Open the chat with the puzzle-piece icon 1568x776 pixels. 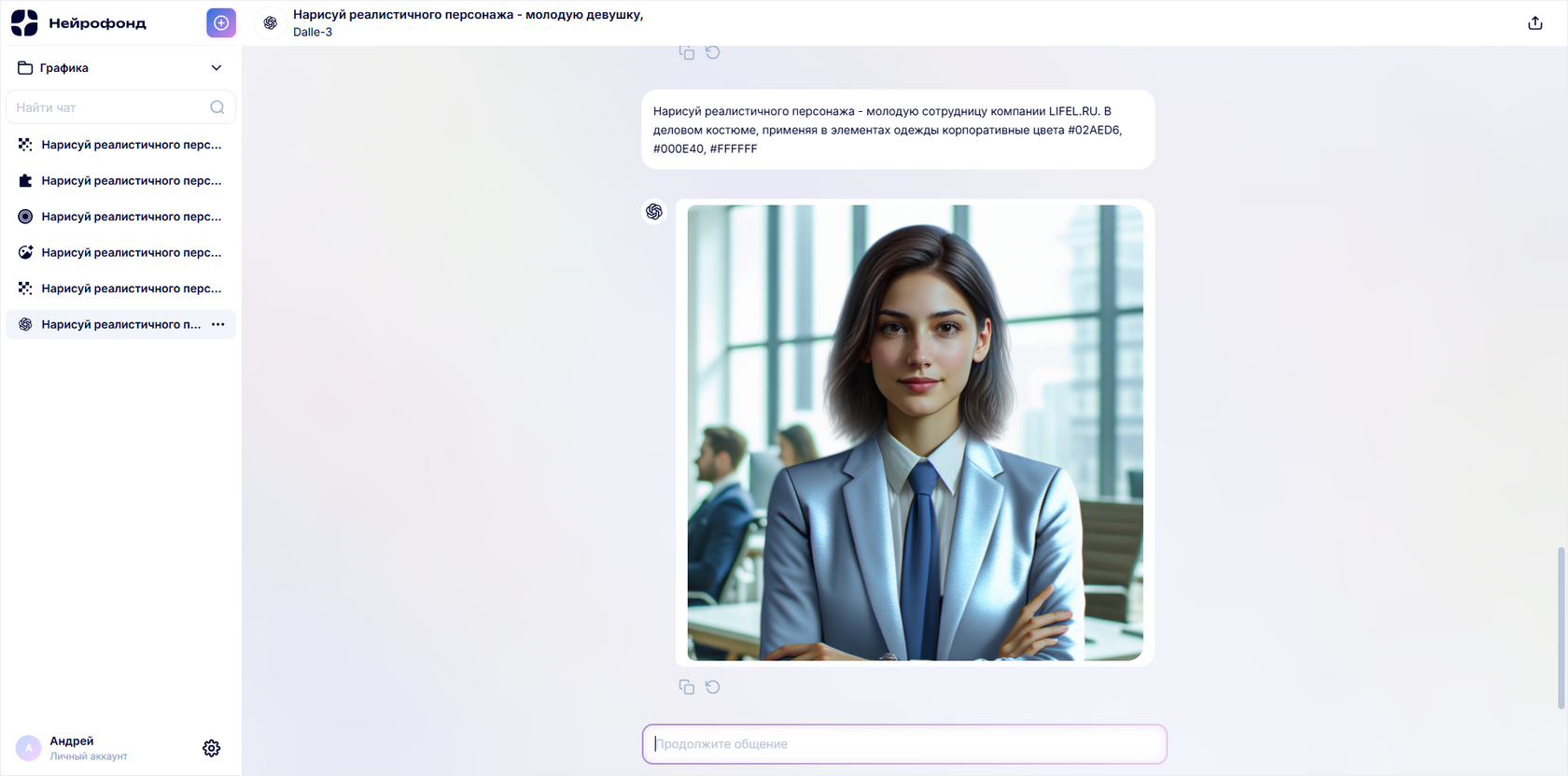pyautogui.click(x=120, y=180)
